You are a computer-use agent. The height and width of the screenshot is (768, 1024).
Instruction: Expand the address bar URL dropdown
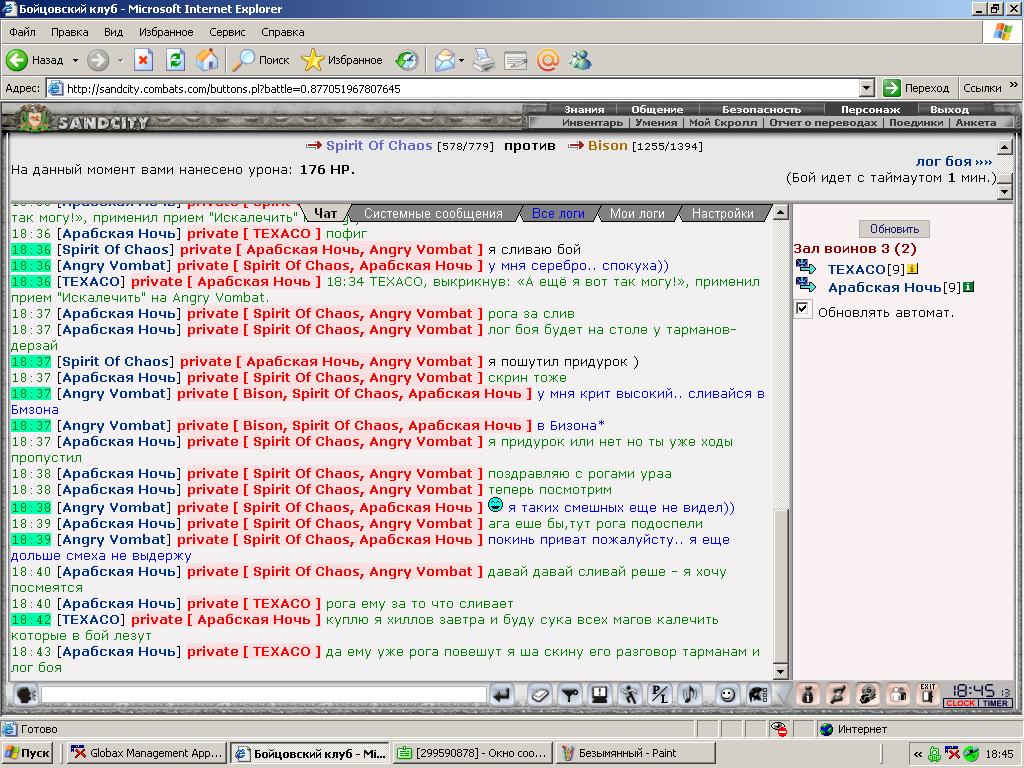867,88
